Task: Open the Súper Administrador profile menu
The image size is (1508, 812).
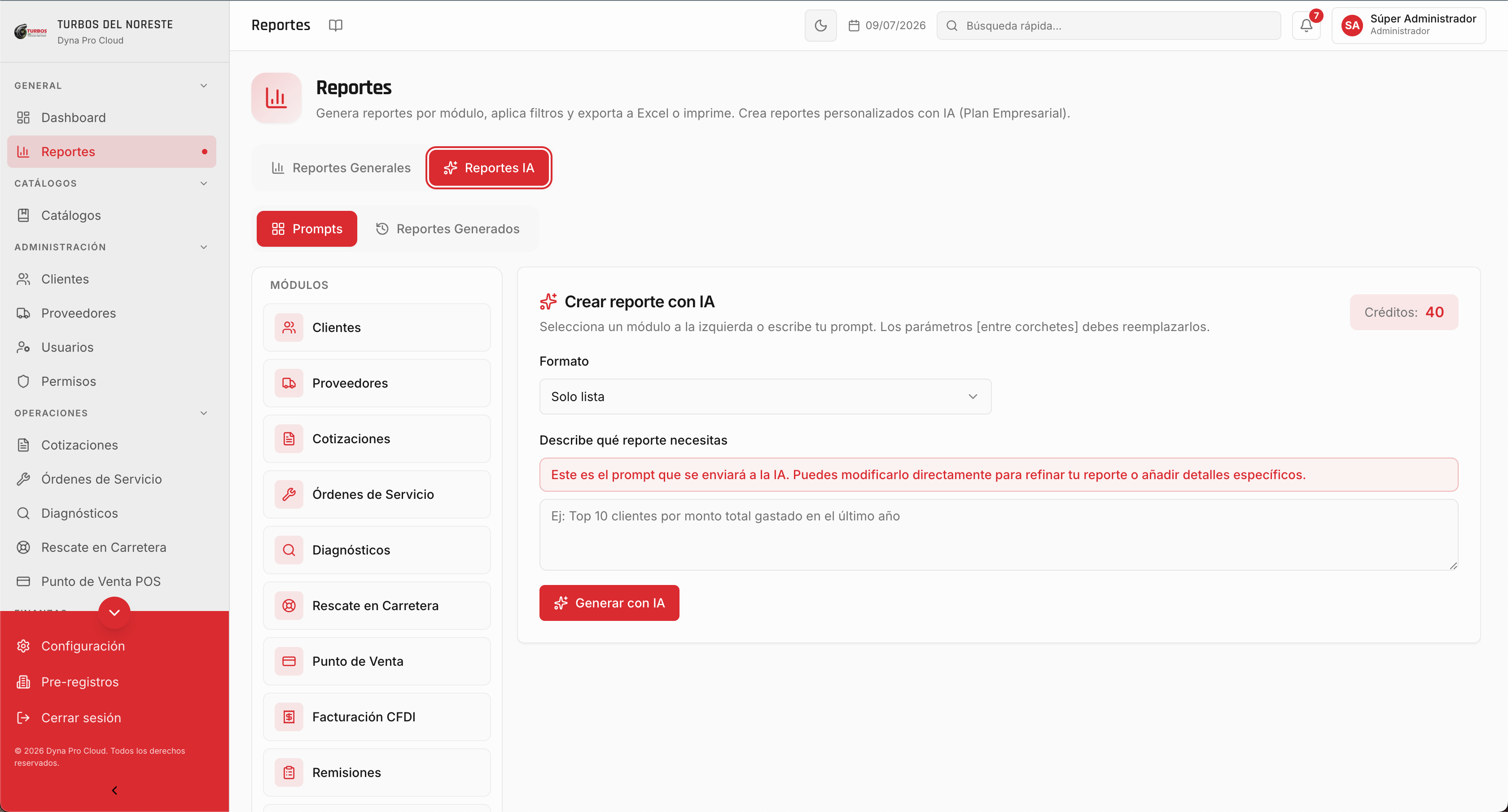Action: coord(1408,25)
